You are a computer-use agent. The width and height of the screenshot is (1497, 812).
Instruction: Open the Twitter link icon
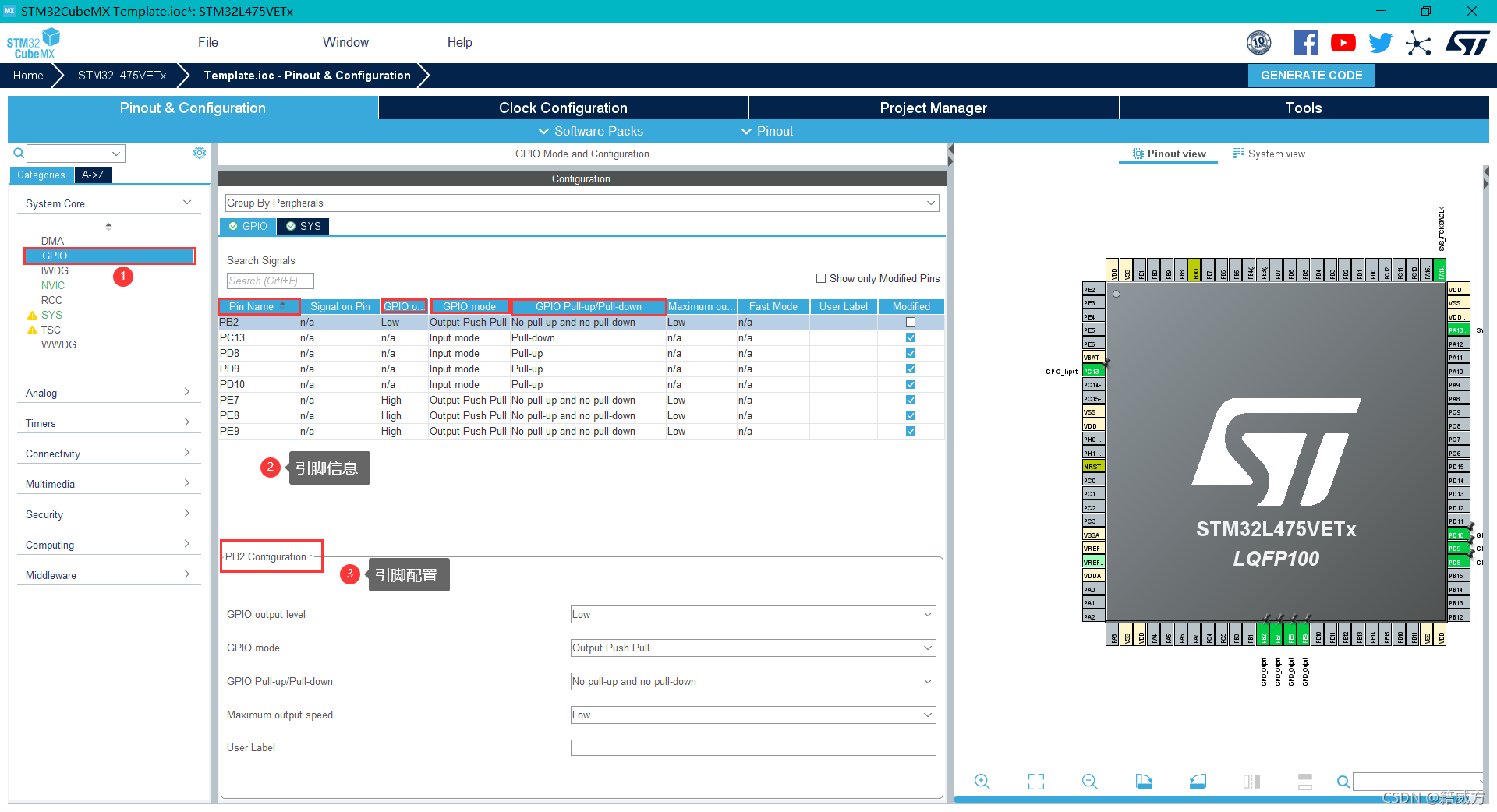(x=1380, y=43)
